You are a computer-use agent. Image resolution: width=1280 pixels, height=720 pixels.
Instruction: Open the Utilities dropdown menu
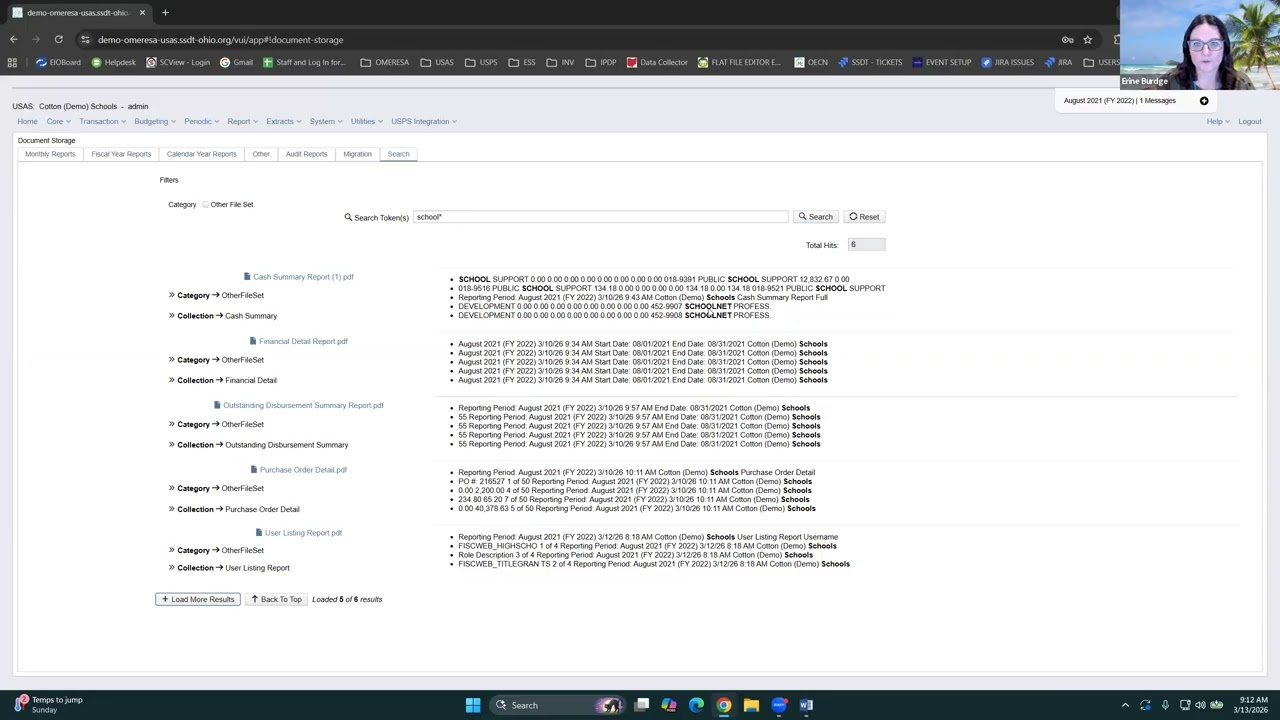[x=366, y=121]
